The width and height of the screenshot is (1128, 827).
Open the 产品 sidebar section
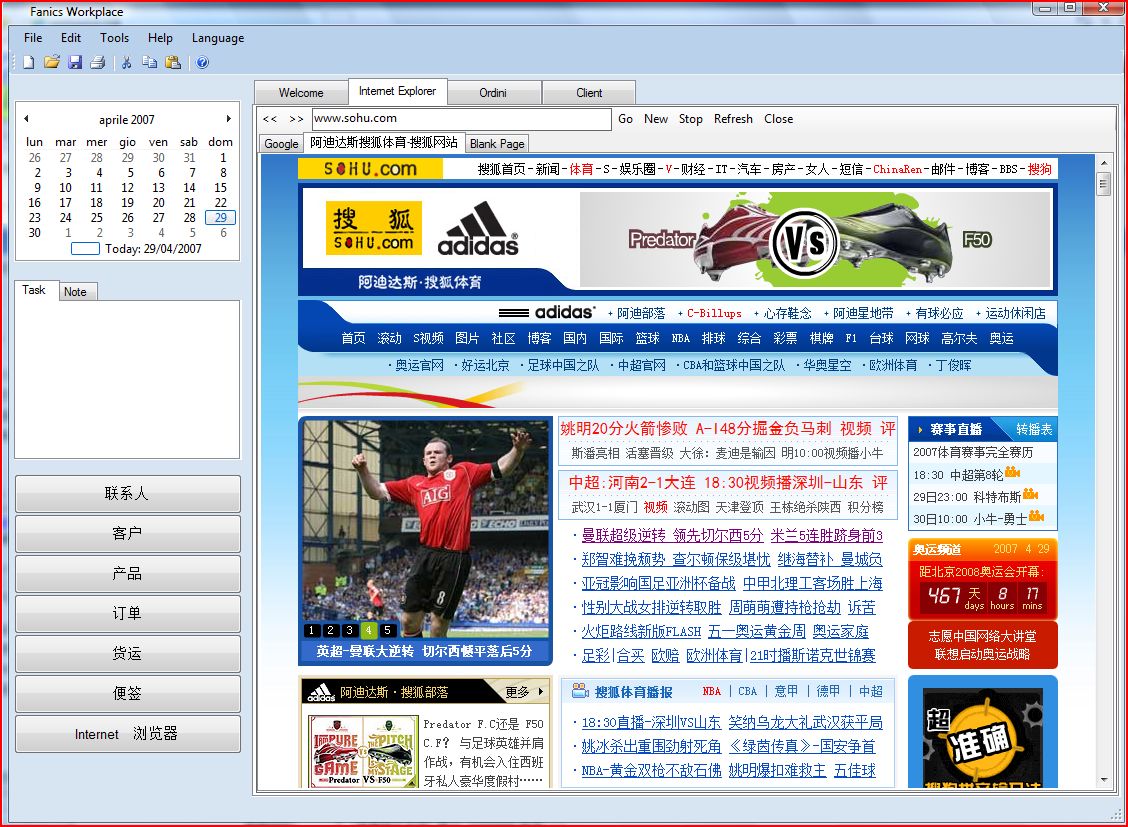[127, 573]
